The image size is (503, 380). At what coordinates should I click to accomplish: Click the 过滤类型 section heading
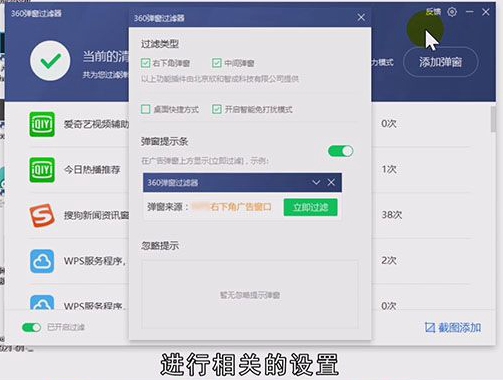click(x=160, y=44)
